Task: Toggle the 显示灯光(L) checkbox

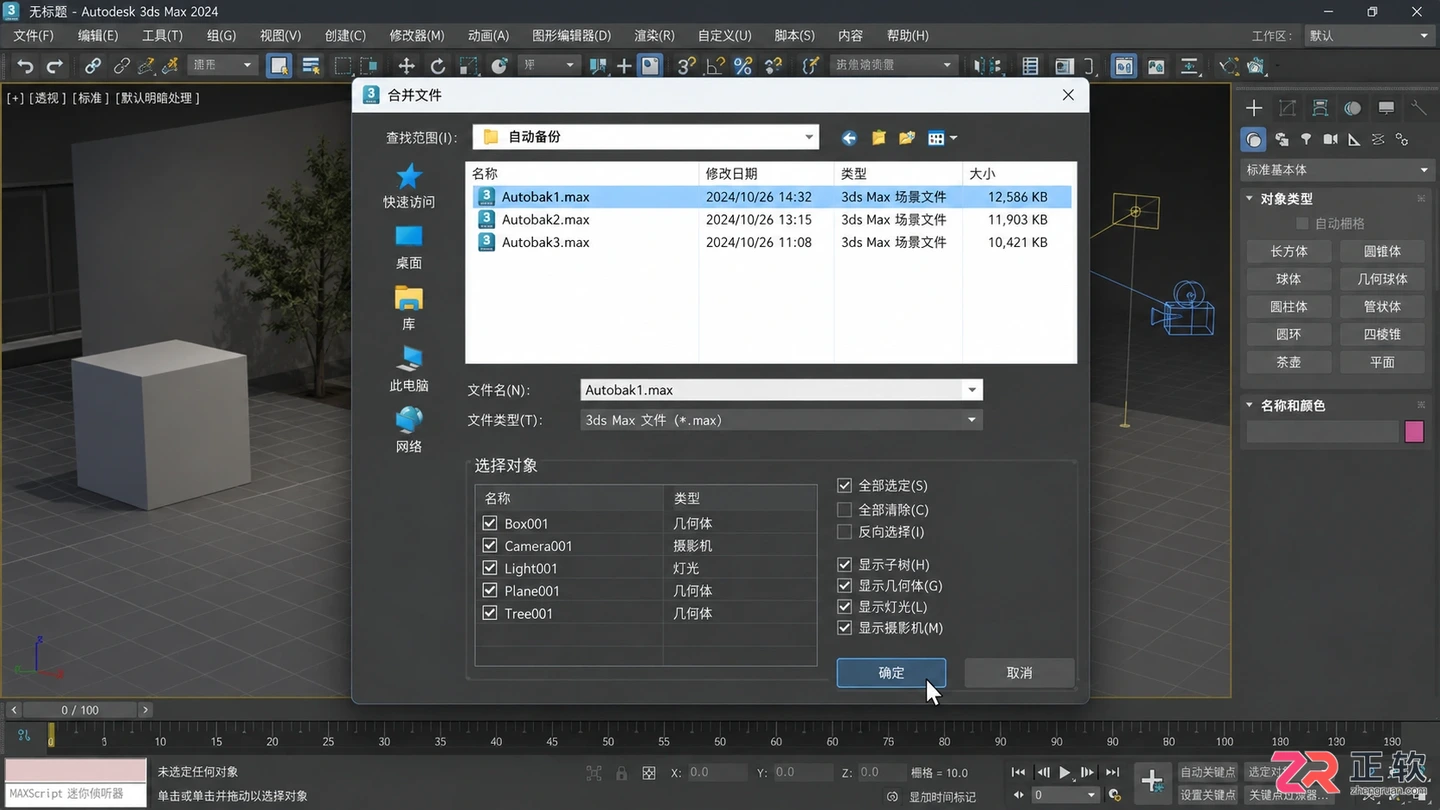Action: 845,607
